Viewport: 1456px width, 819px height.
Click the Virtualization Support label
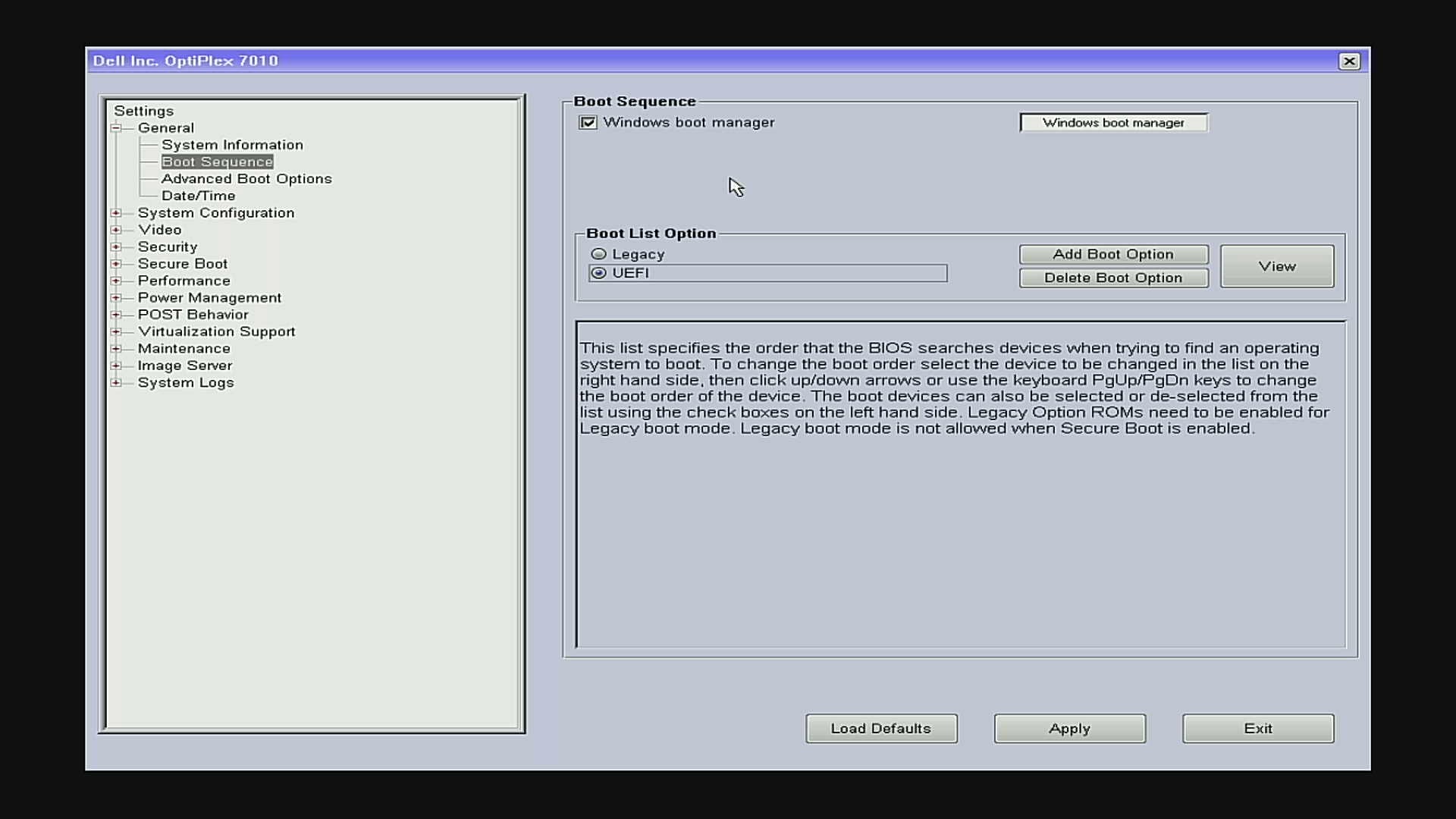click(216, 331)
